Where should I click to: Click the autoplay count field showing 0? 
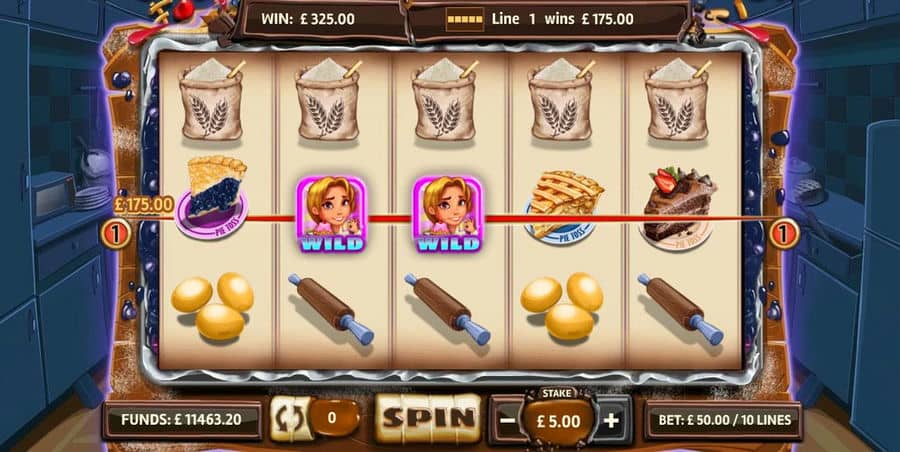tap(333, 418)
